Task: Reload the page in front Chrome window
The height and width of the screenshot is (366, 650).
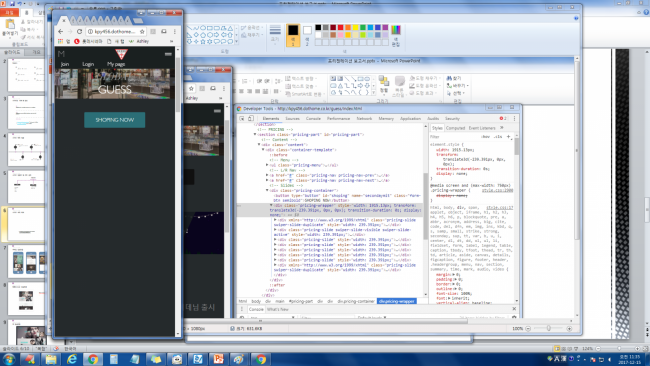Action: 79,32
